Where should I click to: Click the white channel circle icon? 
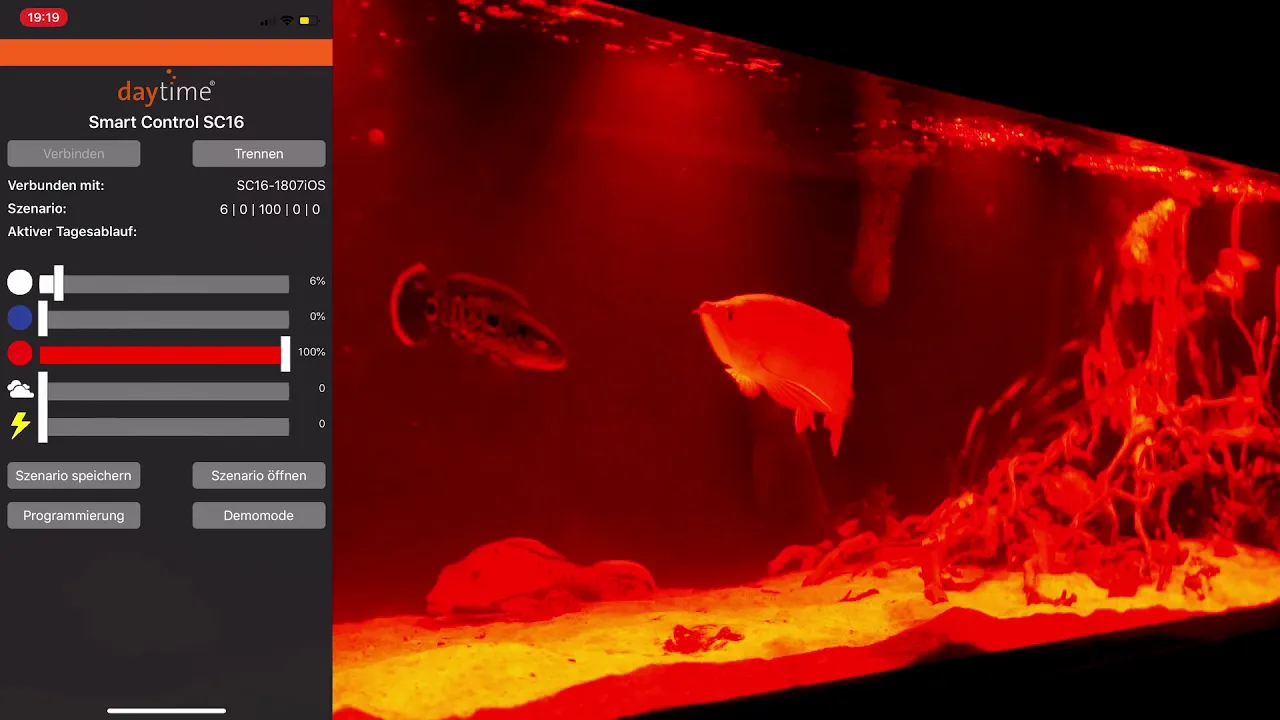click(20, 283)
